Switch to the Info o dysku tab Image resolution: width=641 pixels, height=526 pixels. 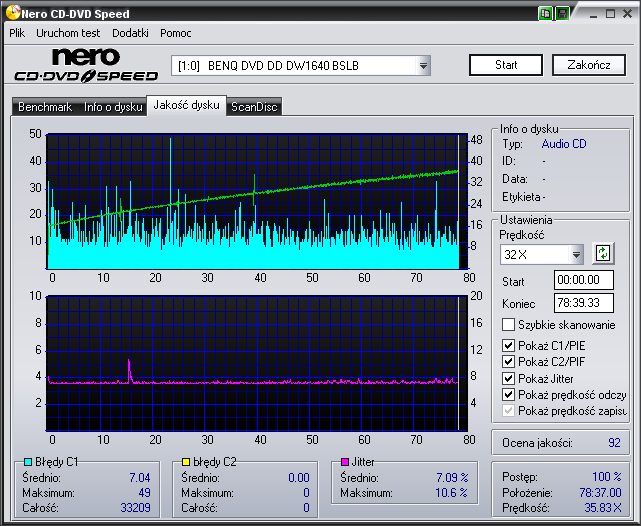(113, 107)
